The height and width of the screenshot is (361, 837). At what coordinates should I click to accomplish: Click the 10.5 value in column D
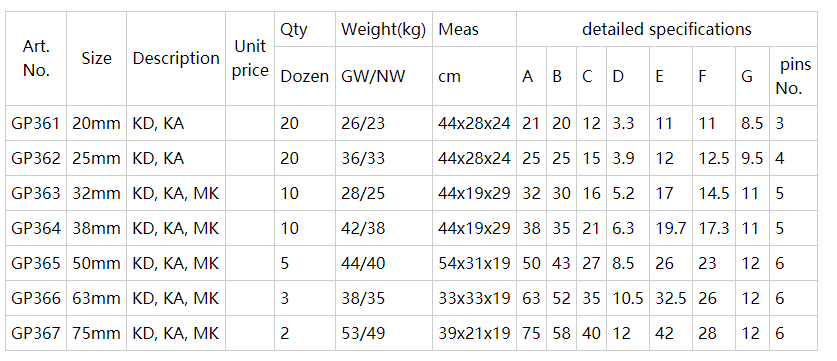(628, 298)
